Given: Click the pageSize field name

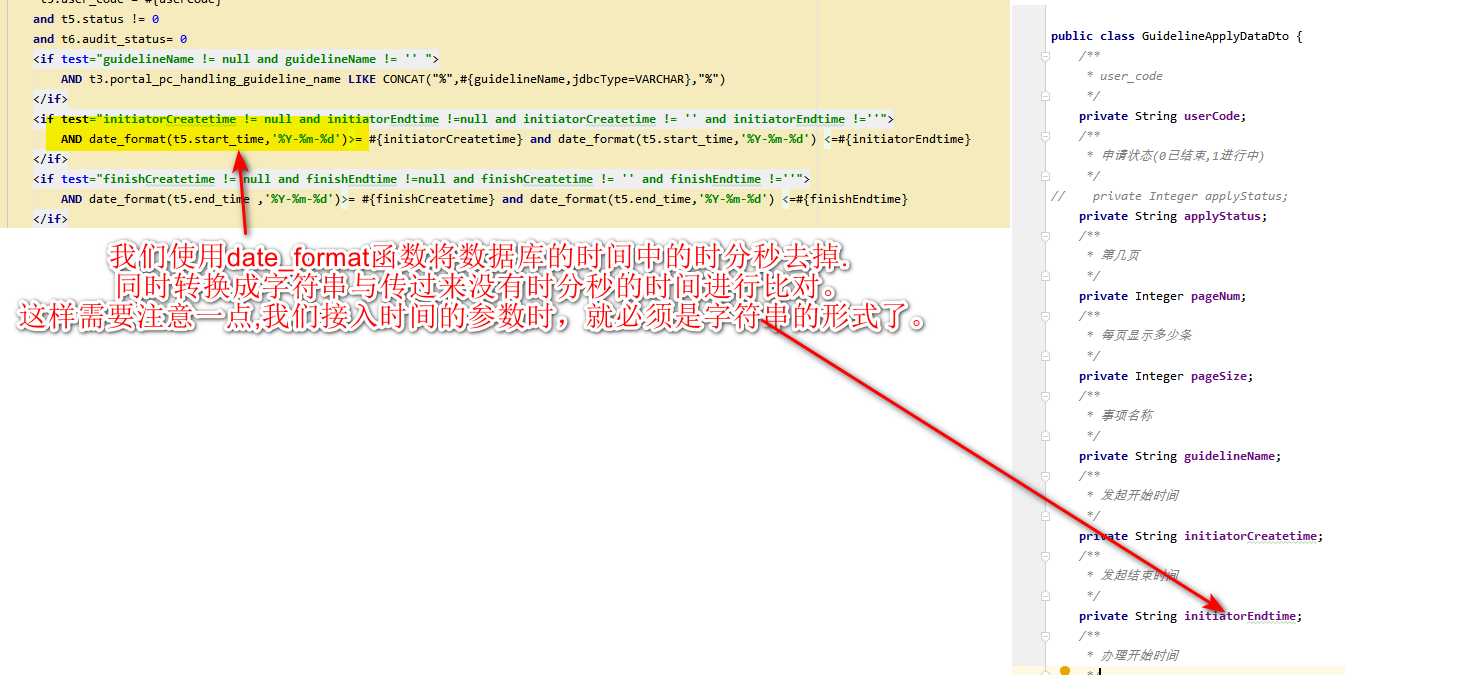Looking at the screenshot, I should click(x=1219, y=376).
